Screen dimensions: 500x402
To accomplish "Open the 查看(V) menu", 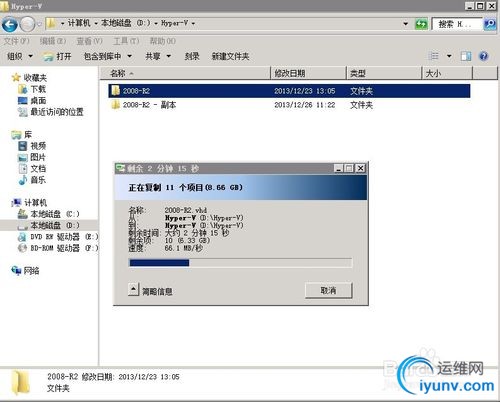I will pyautogui.click(x=89, y=41).
